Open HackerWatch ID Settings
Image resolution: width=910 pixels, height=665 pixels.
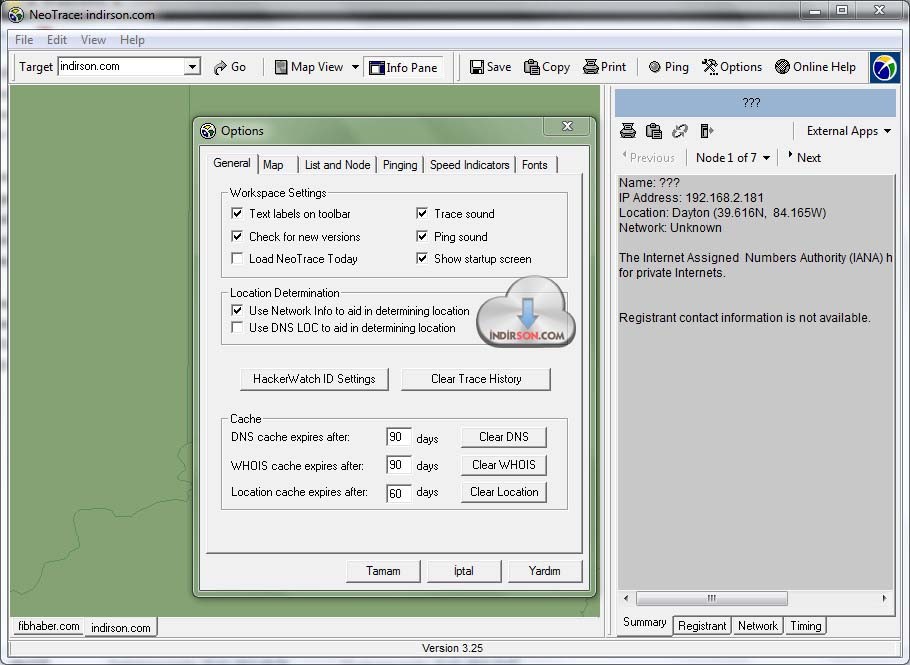[314, 379]
